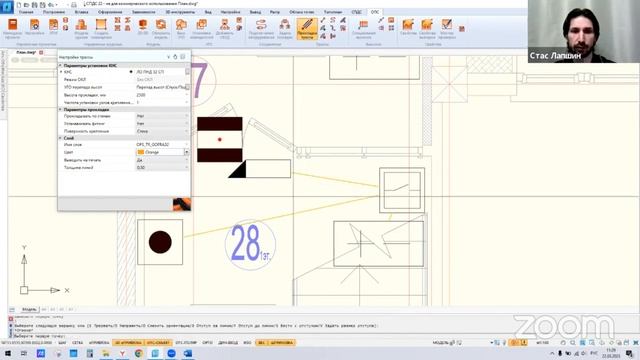Viewport: 640px width, 360px height.
Task: Click the Open file quick-access icon
Action: 27,4
